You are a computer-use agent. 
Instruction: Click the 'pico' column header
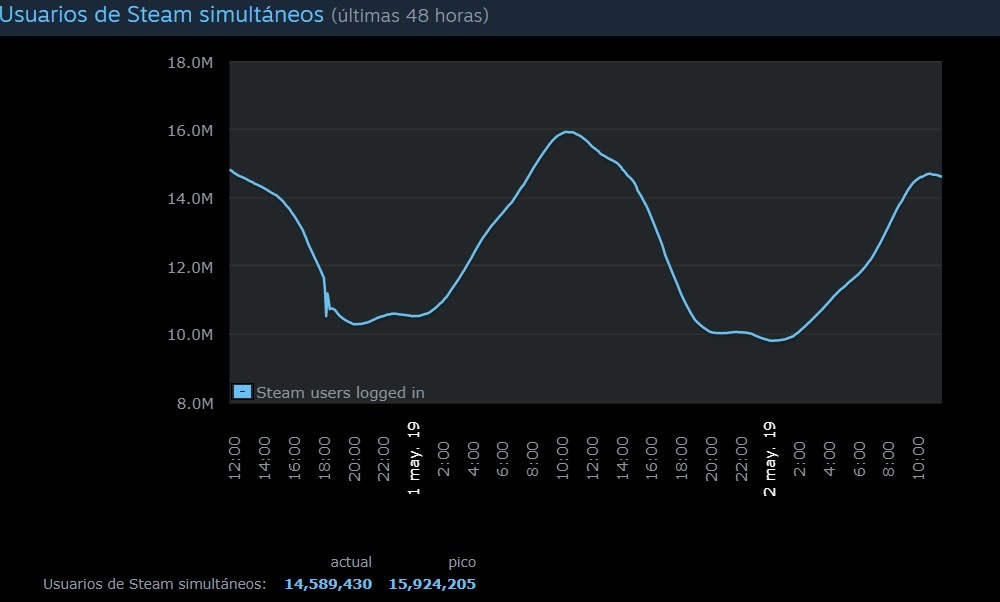tap(462, 562)
